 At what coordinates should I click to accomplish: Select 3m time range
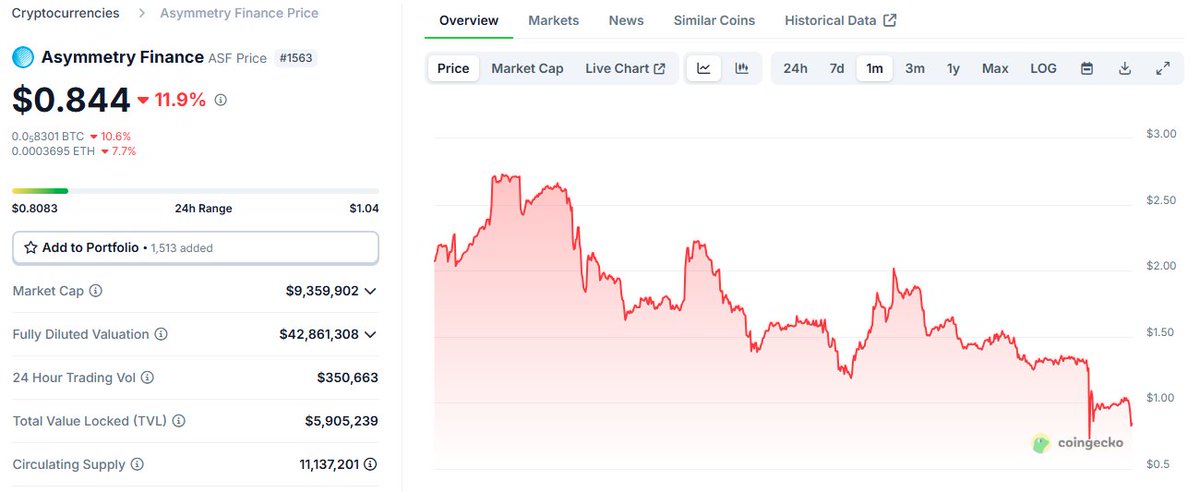915,68
